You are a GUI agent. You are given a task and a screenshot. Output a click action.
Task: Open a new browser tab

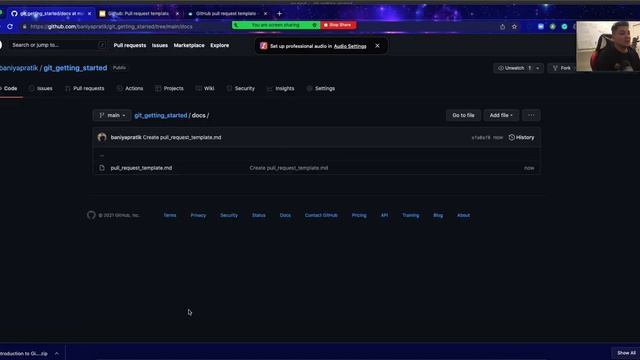tap(279, 13)
